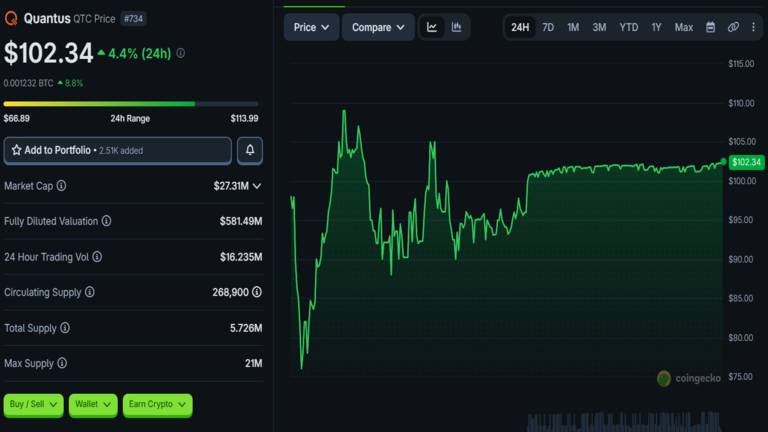Select the 24H time range tab

pos(520,27)
